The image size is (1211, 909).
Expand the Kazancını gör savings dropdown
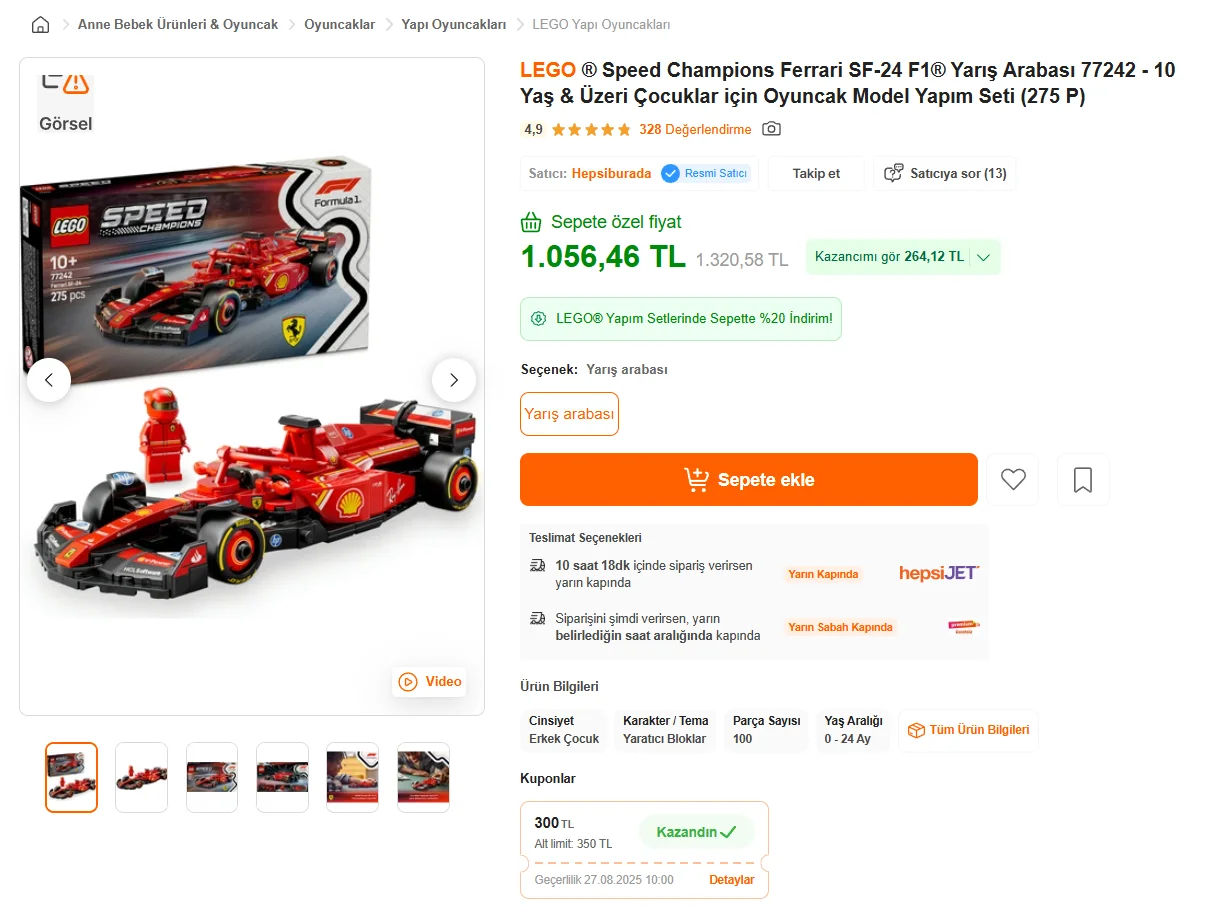tap(983, 257)
